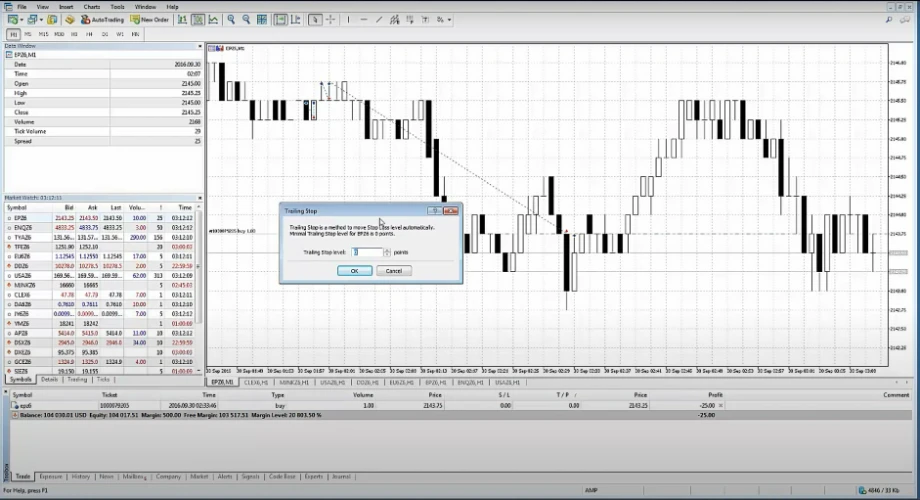Click the New Chart toolbar icon
Image resolution: width=920 pixels, height=500 pixels.
tap(12, 19)
